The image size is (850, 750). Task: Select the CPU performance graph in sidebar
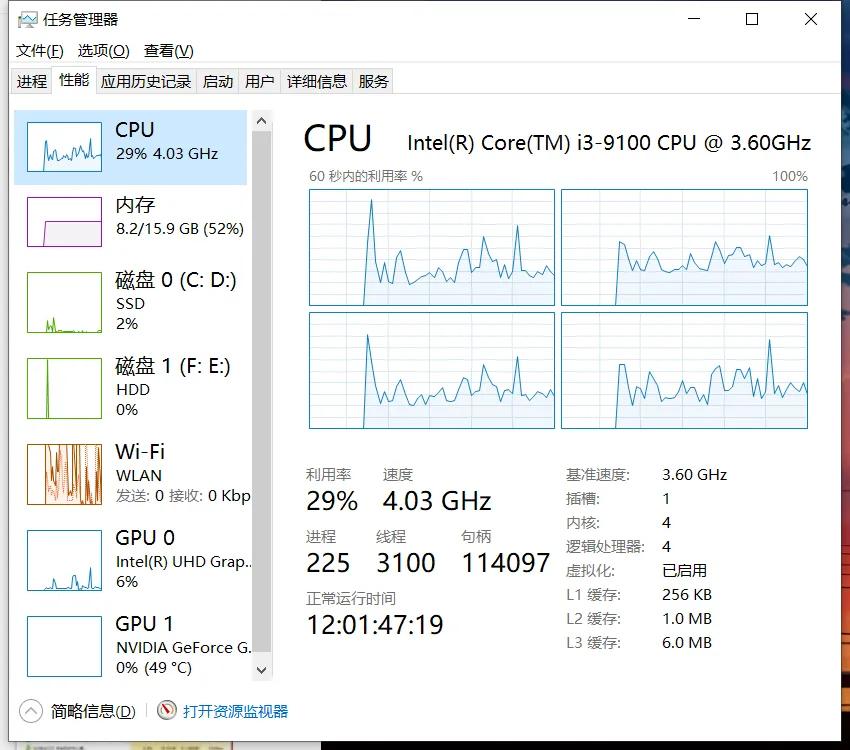click(130, 144)
